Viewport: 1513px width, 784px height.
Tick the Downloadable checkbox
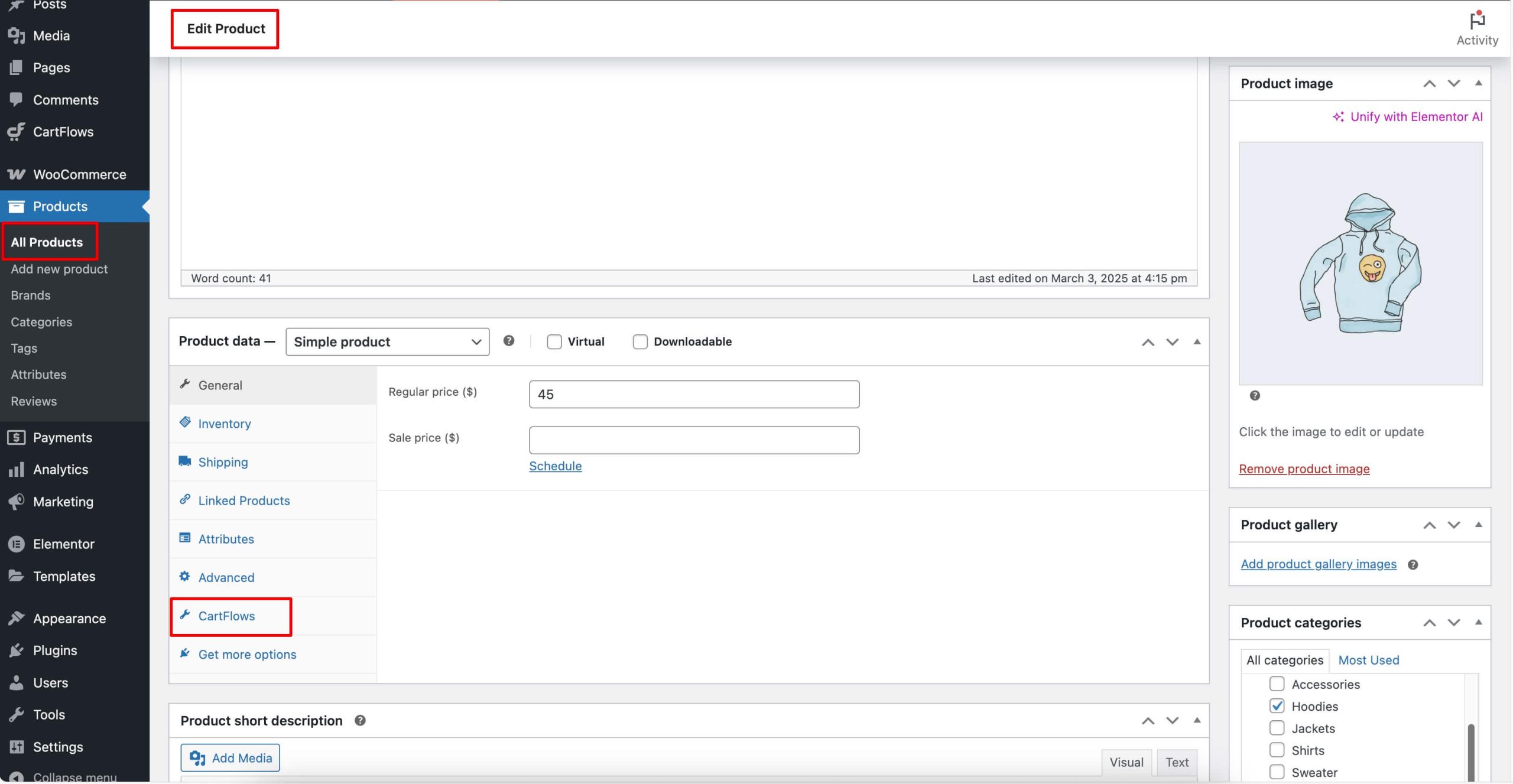click(x=639, y=341)
